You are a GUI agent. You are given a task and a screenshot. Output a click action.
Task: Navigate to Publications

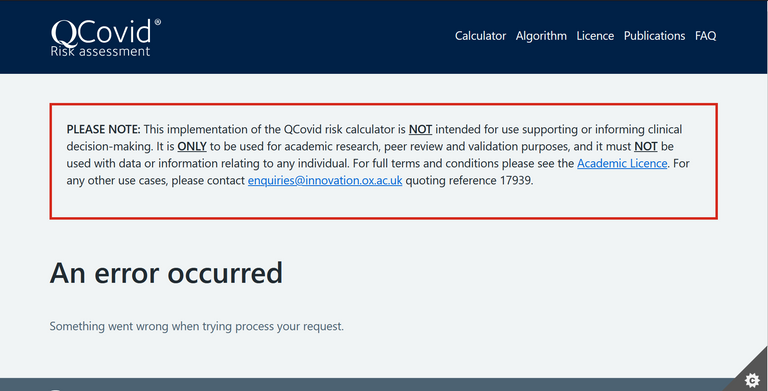[654, 36]
